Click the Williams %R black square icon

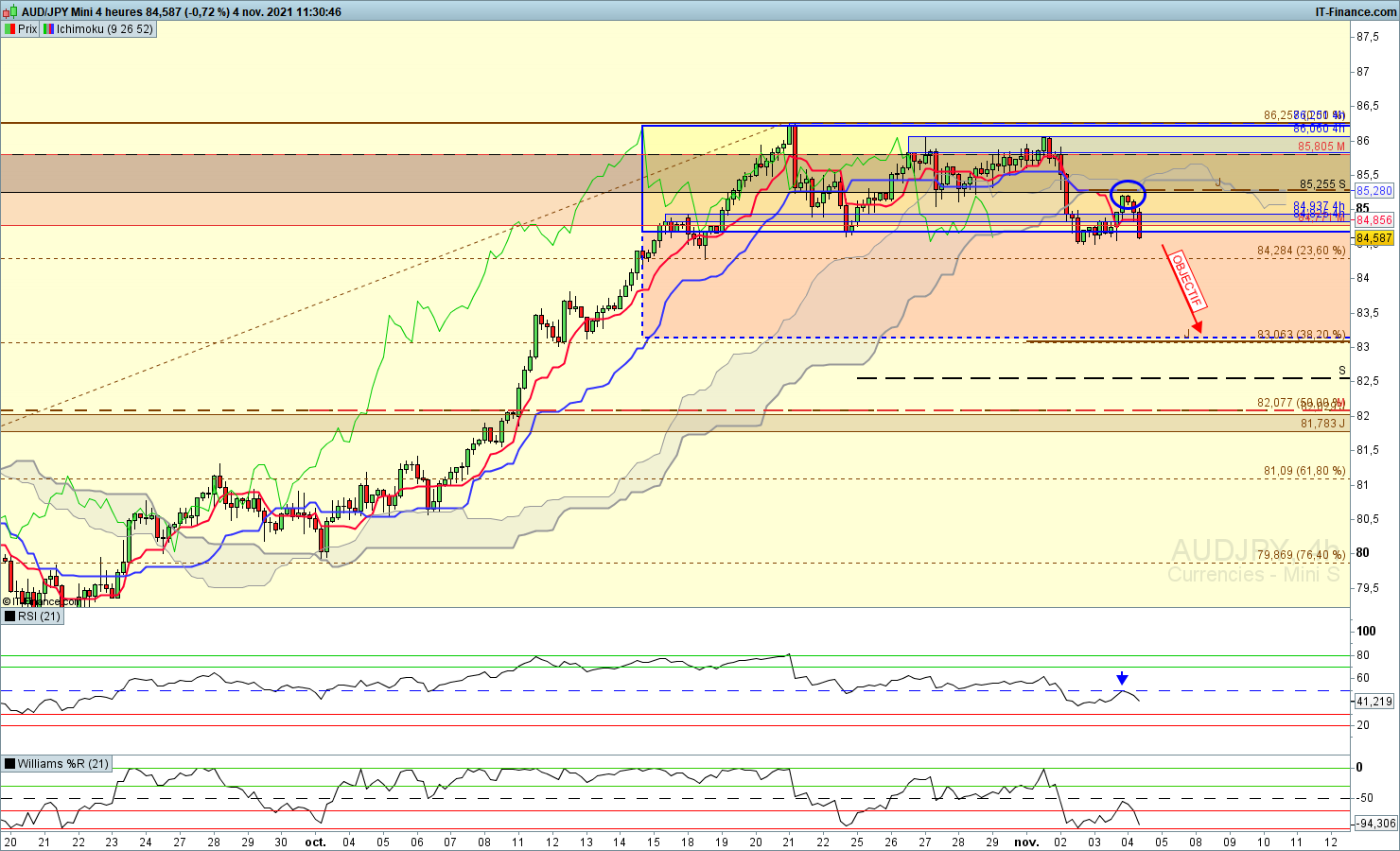coord(9,764)
